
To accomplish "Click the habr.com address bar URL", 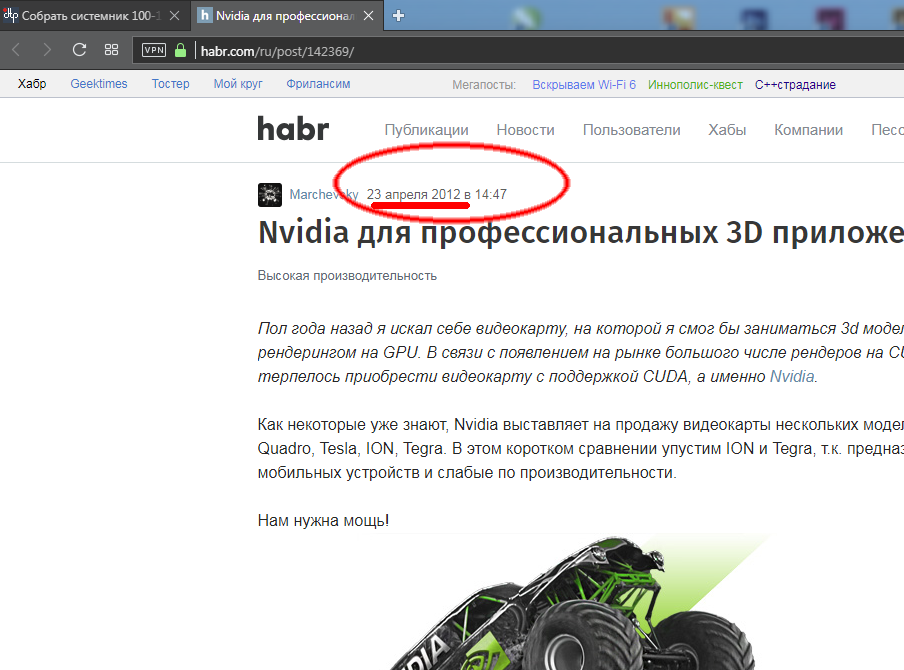I will tap(277, 51).
